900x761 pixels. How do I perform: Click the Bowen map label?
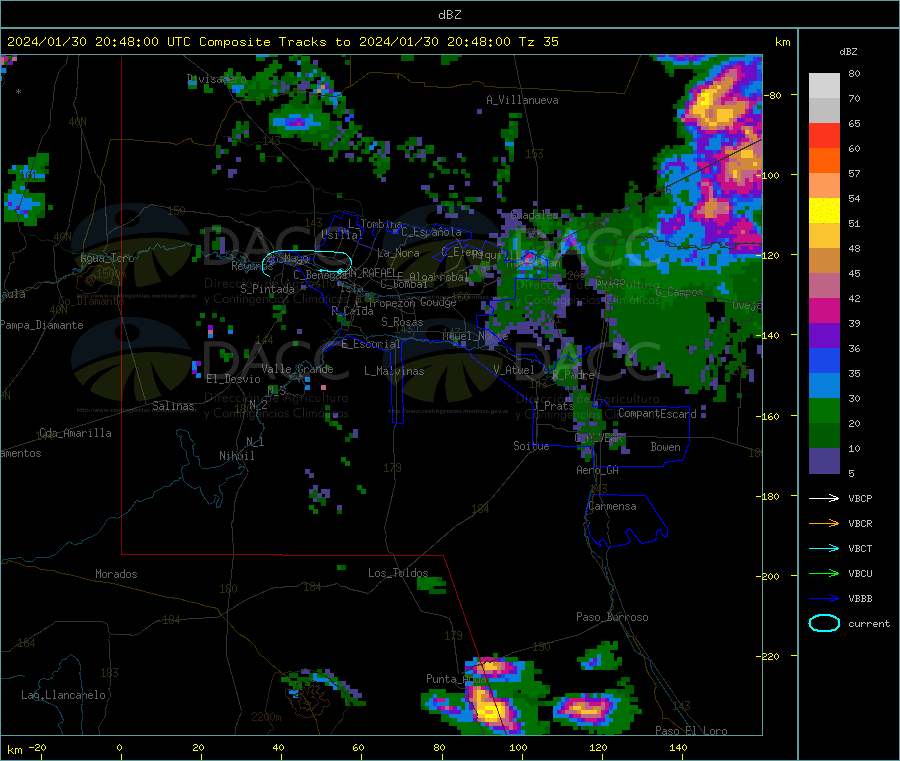tap(665, 447)
